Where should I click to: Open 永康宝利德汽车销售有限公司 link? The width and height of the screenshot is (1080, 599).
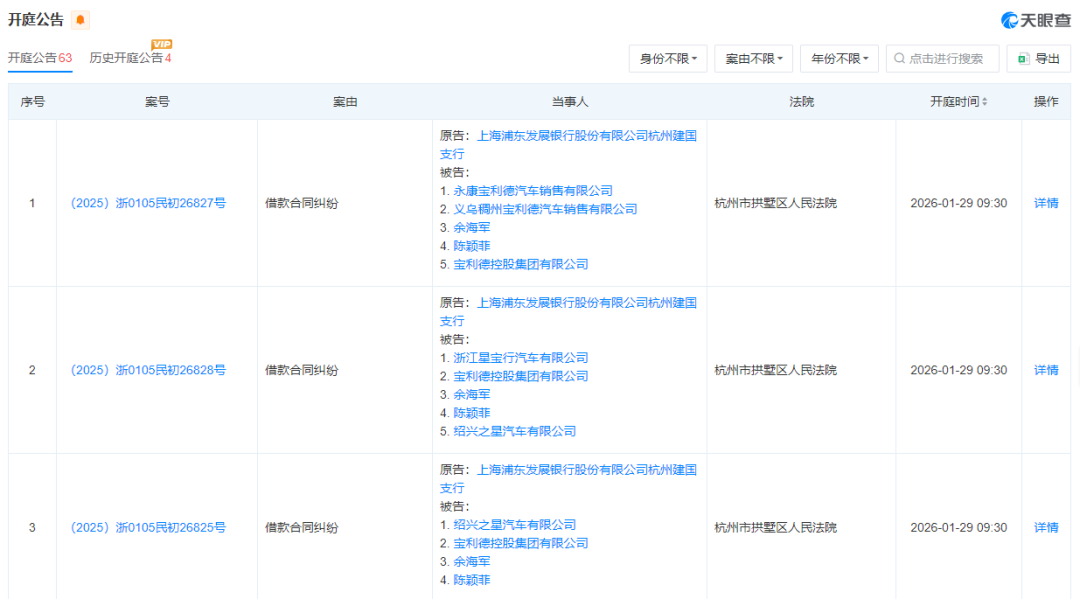click(x=532, y=191)
